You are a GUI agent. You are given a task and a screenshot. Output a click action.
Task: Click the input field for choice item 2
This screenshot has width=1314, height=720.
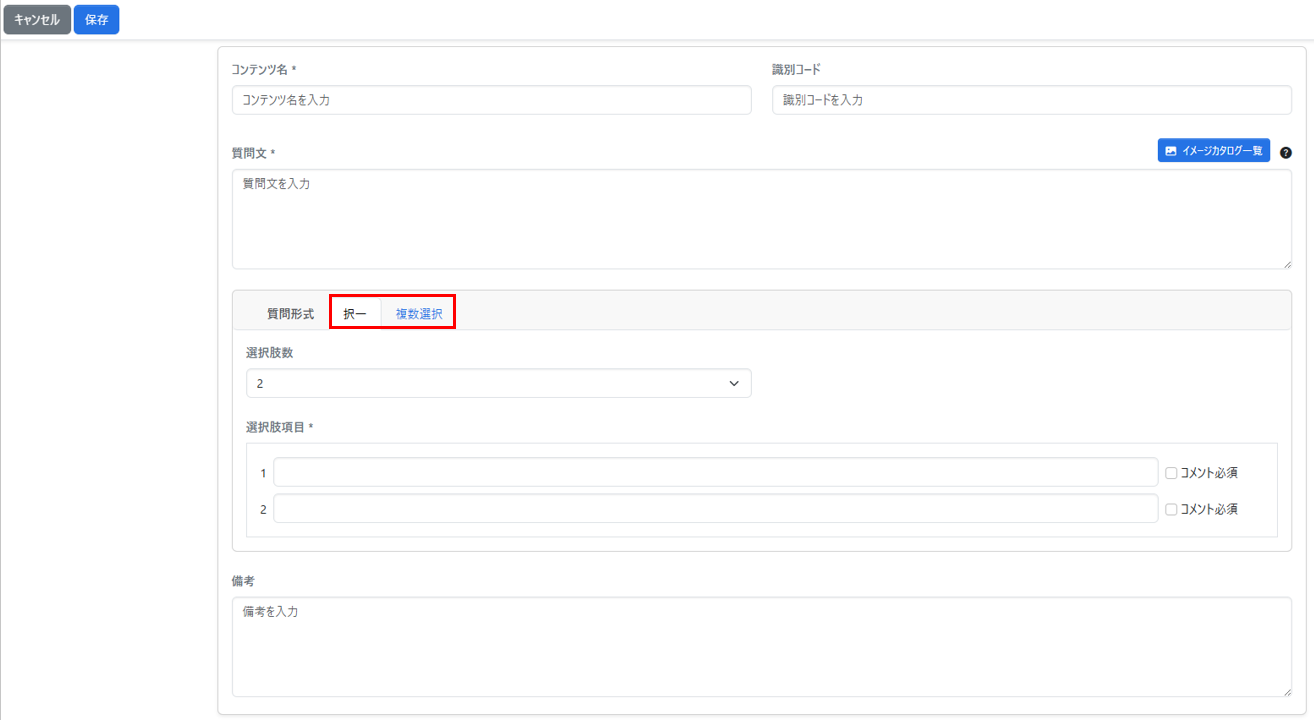[x=715, y=509]
